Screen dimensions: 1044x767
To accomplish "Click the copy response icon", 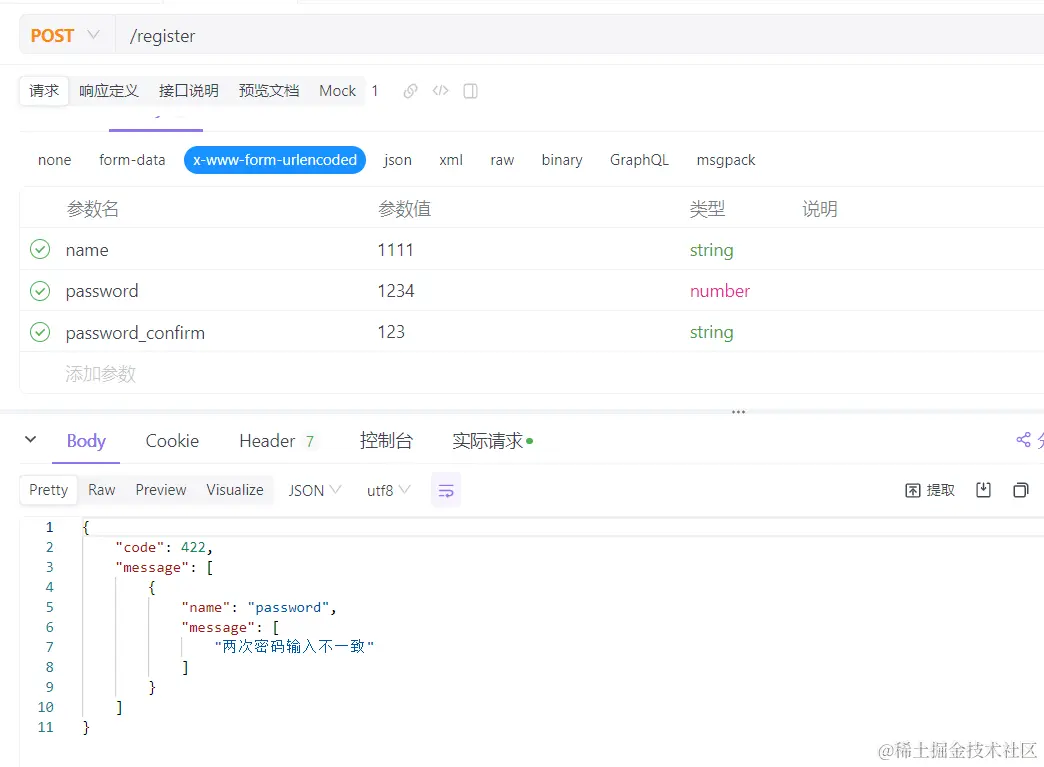I will click(1021, 490).
